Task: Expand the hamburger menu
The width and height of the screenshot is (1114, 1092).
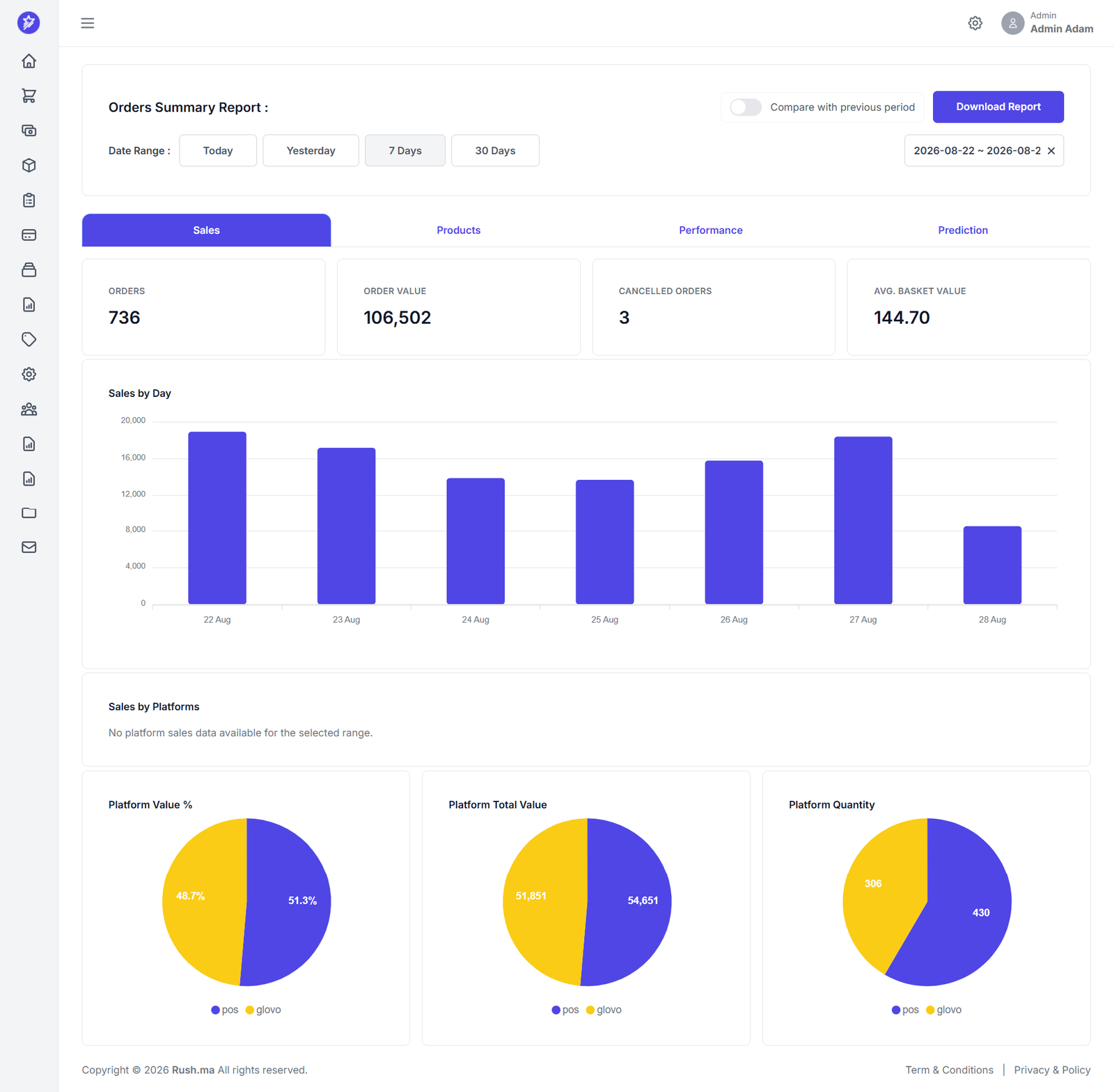Action: (88, 23)
